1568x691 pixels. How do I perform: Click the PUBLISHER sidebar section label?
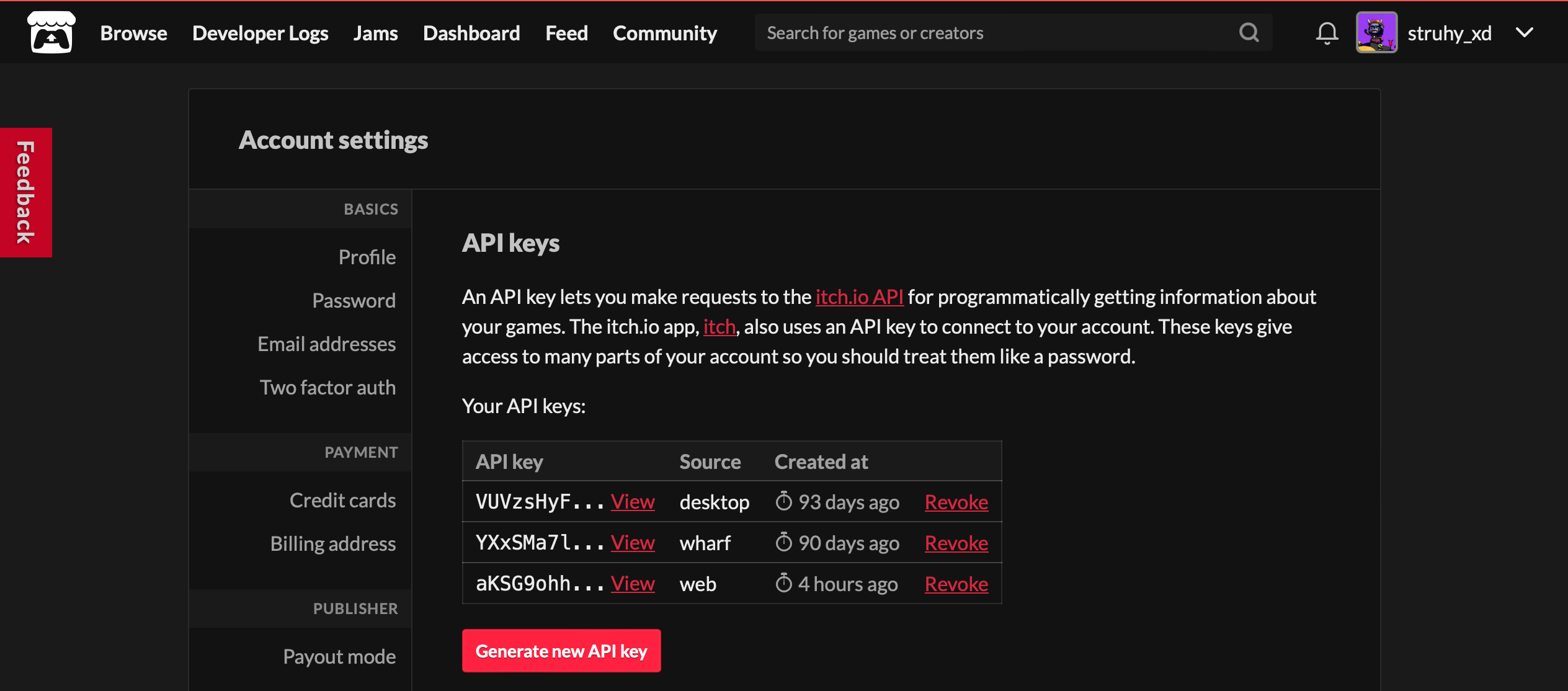[x=355, y=609]
